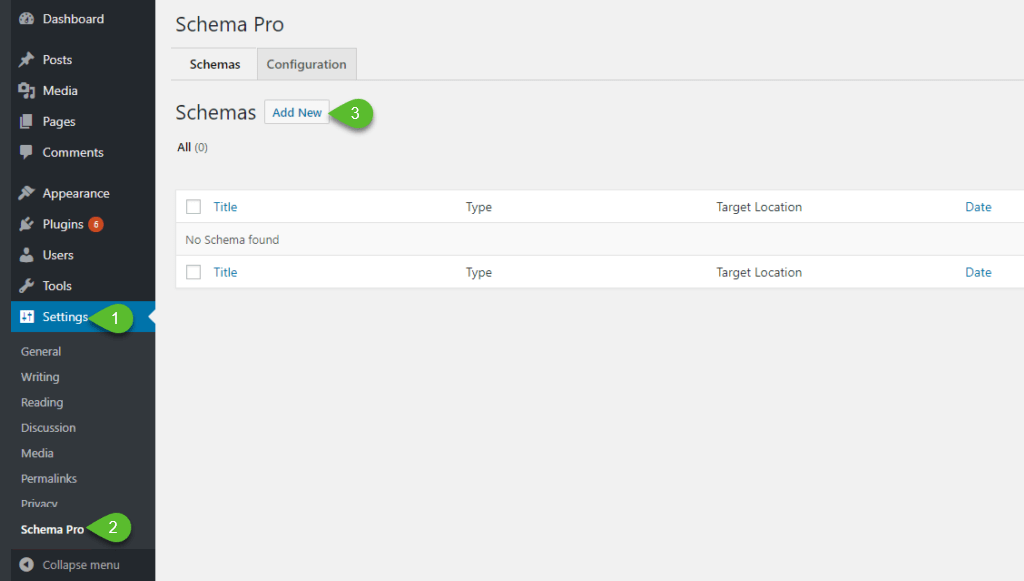Open Discussion settings submenu link
Viewport: 1024px width, 581px height.
pyautogui.click(x=48, y=428)
